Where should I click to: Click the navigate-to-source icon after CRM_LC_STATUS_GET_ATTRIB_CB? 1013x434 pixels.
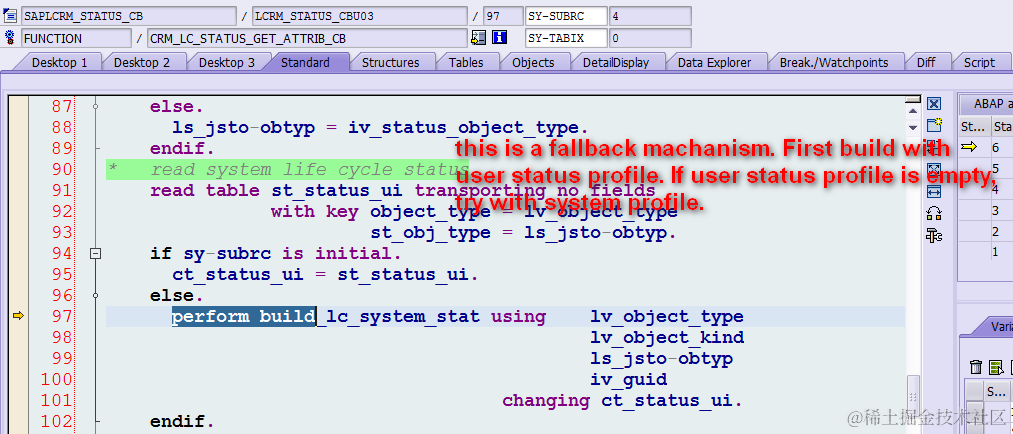478,38
